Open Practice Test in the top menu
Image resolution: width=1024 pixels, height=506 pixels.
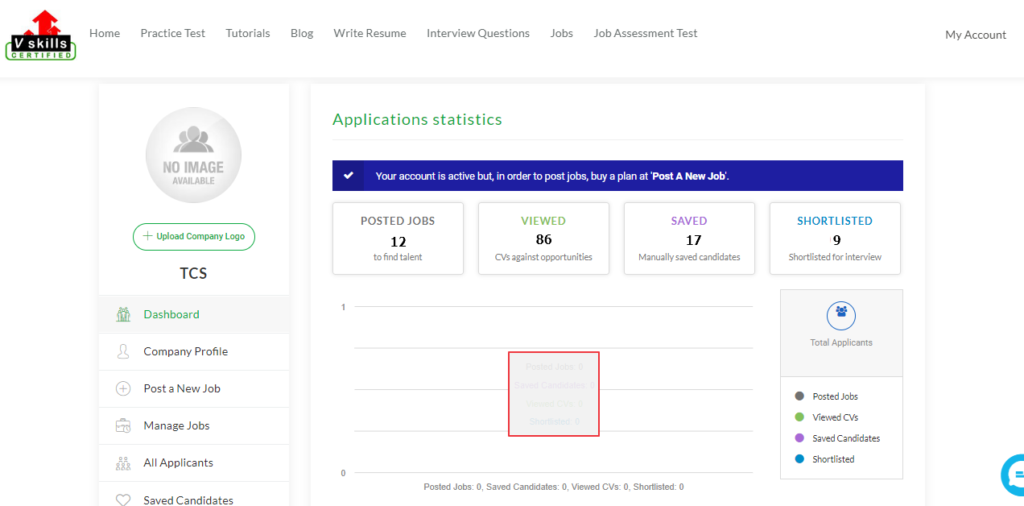pyautogui.click(x=172, y=33)
